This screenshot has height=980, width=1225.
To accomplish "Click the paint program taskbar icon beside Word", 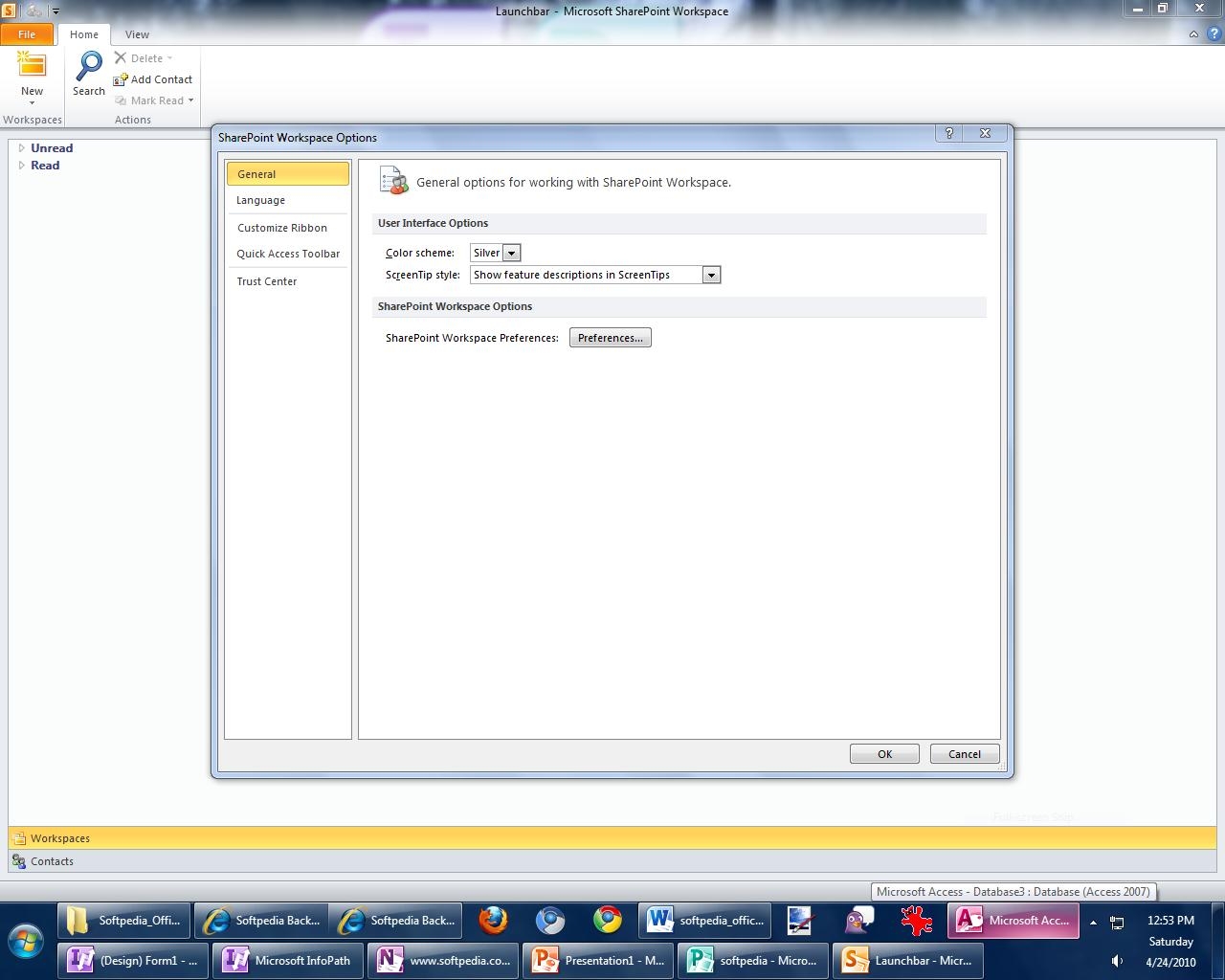I will (800, 921).
